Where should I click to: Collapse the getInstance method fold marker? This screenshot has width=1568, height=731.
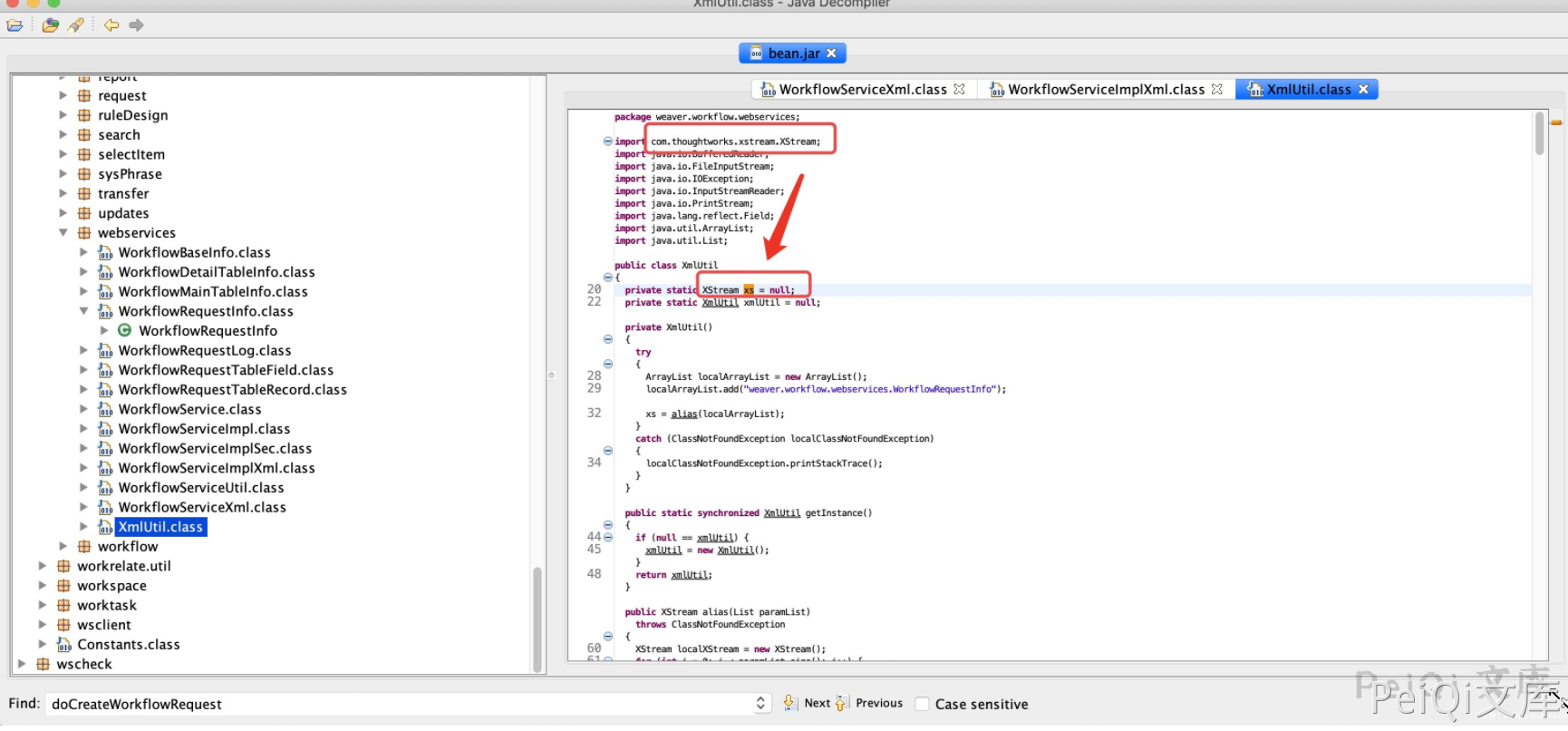point(607,525)
